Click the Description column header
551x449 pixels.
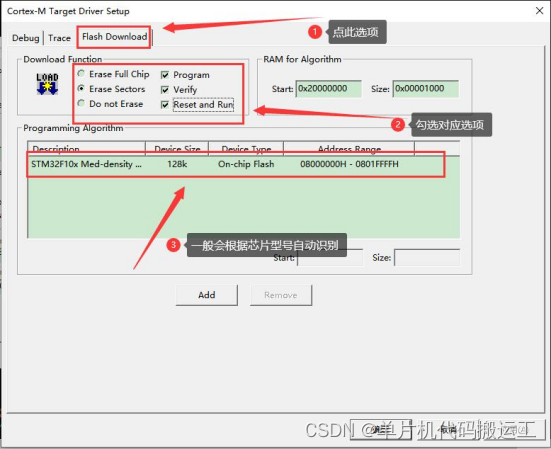86,149
